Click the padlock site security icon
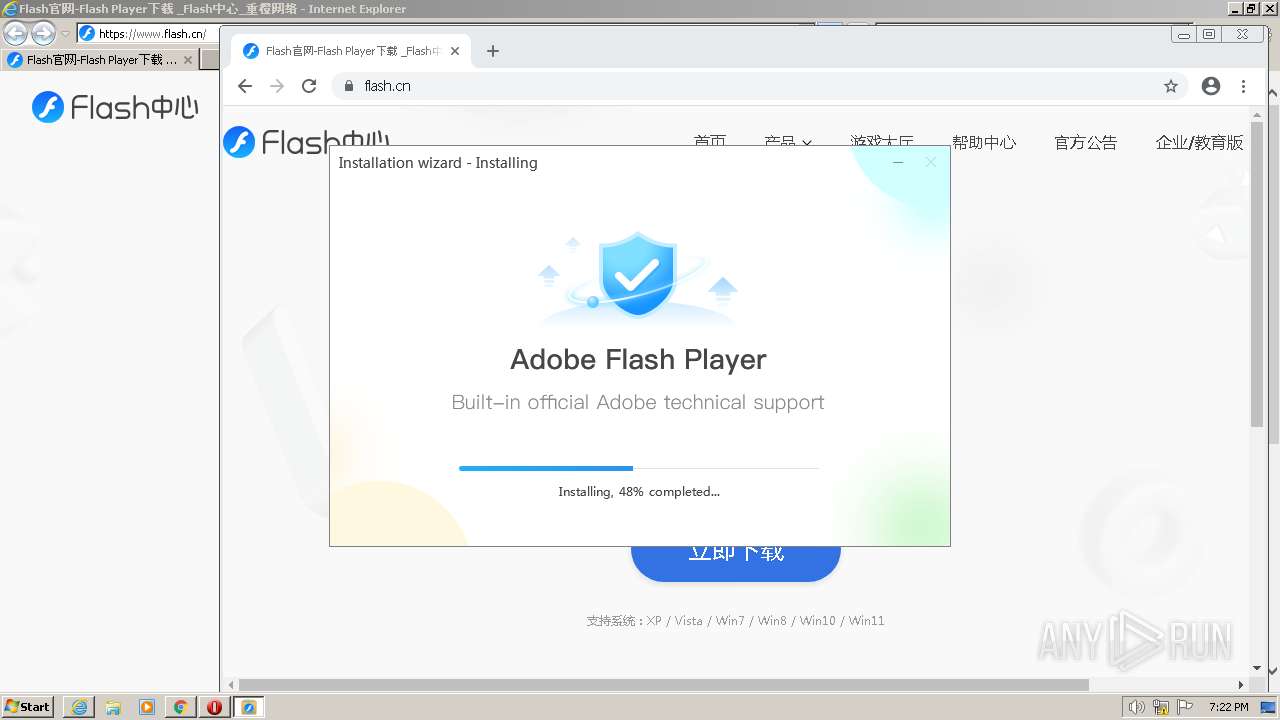This screenshot has height=720, width=1280. click(349, 86)
